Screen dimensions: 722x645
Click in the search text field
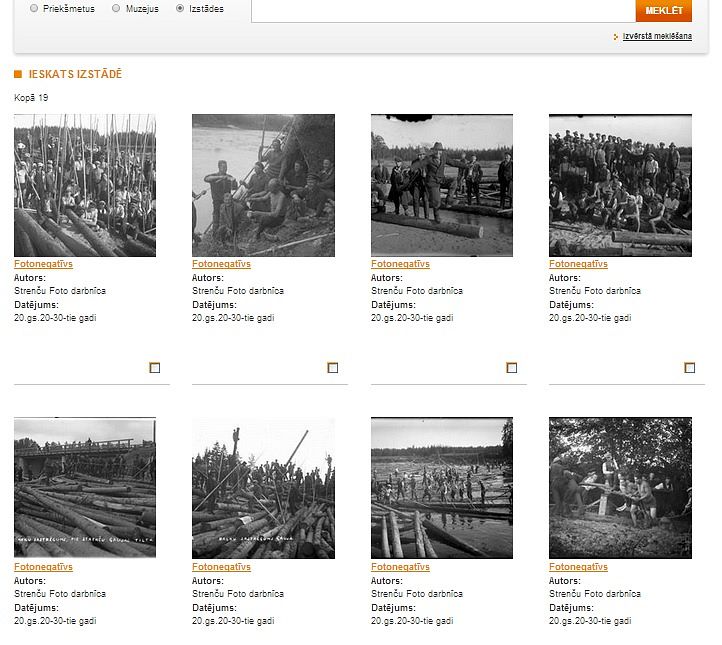click(440, 10)
